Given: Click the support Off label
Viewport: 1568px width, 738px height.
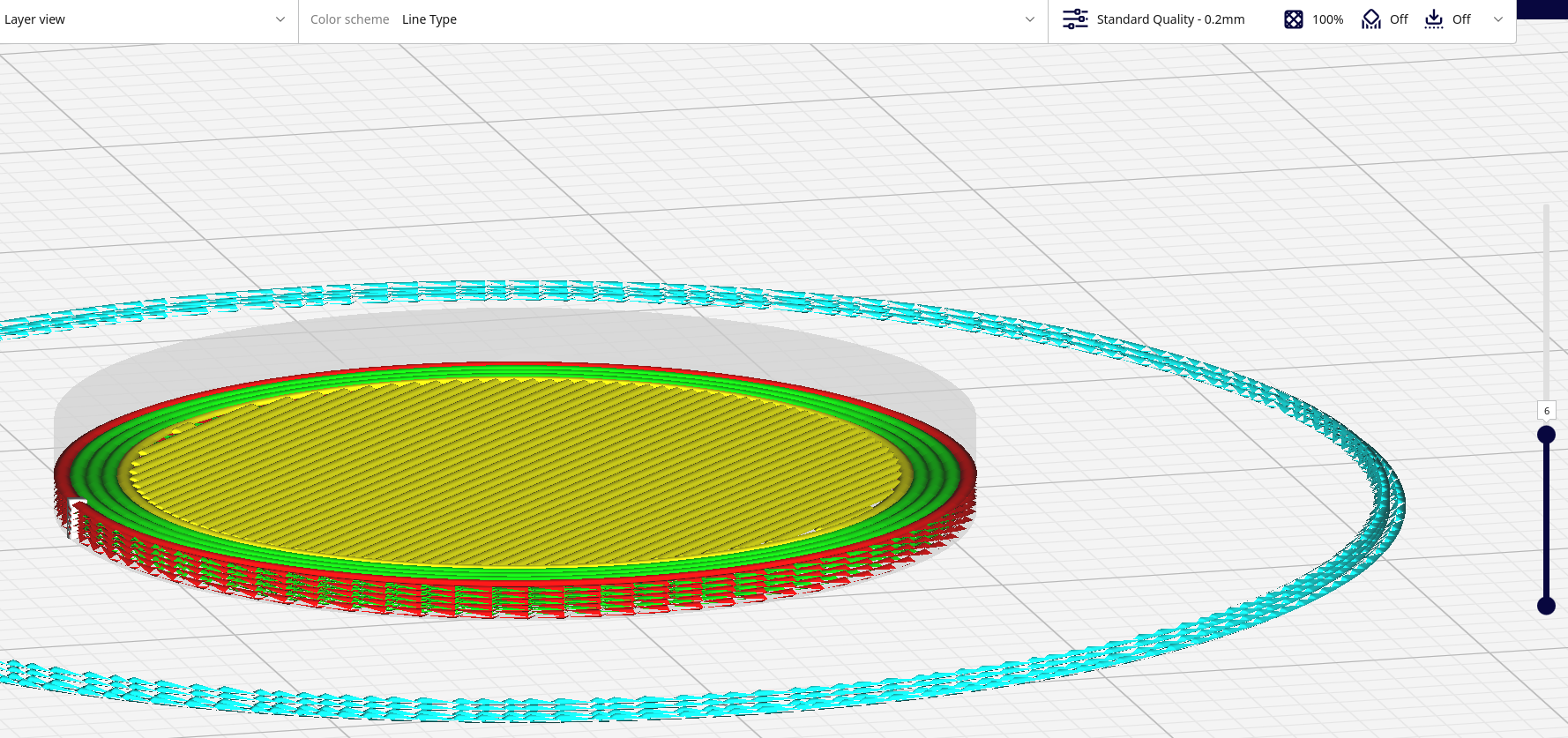Looking at the screenshot, I should (1399, 19).
